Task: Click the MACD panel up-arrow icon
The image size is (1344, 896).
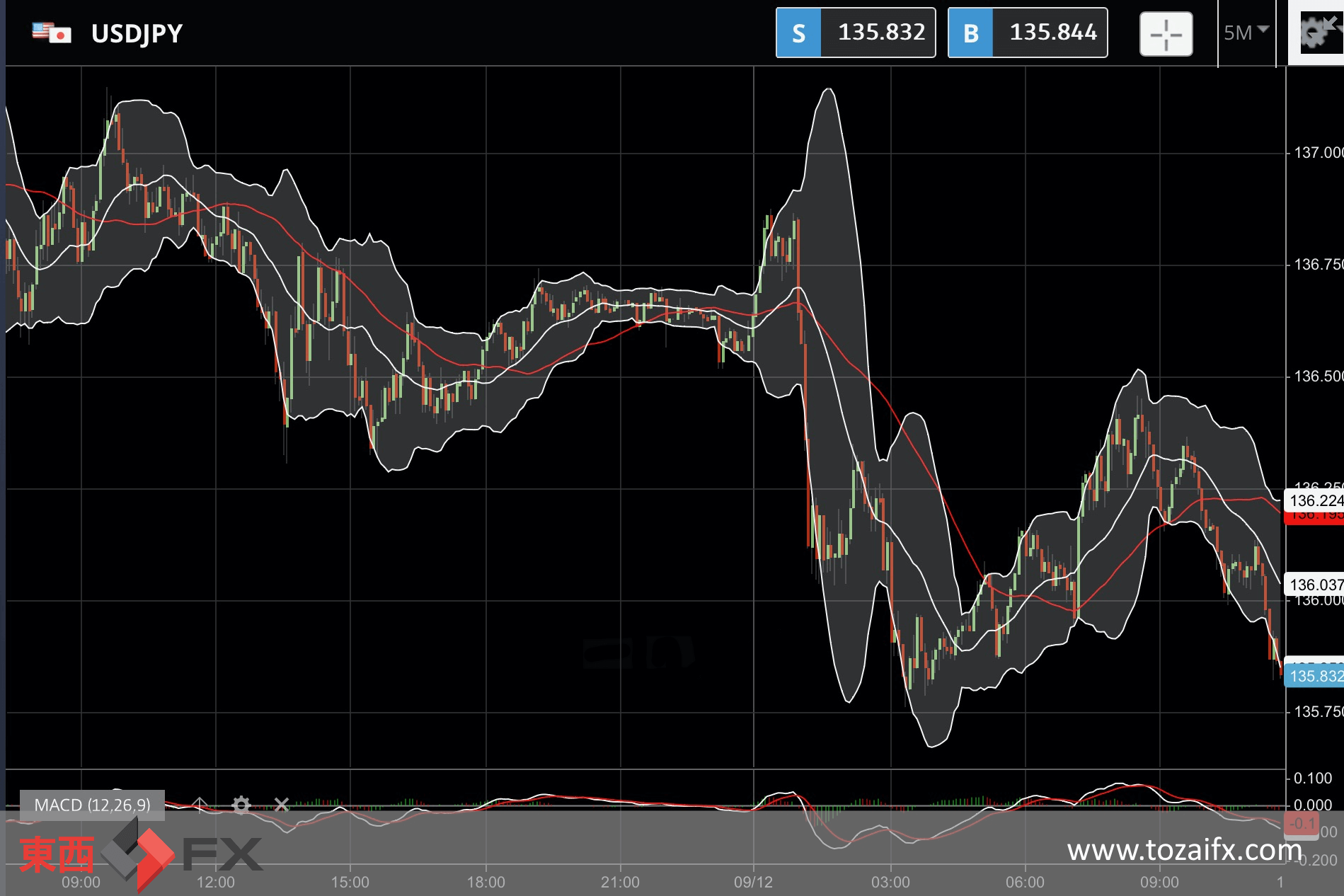Action: tap(200, 805)
